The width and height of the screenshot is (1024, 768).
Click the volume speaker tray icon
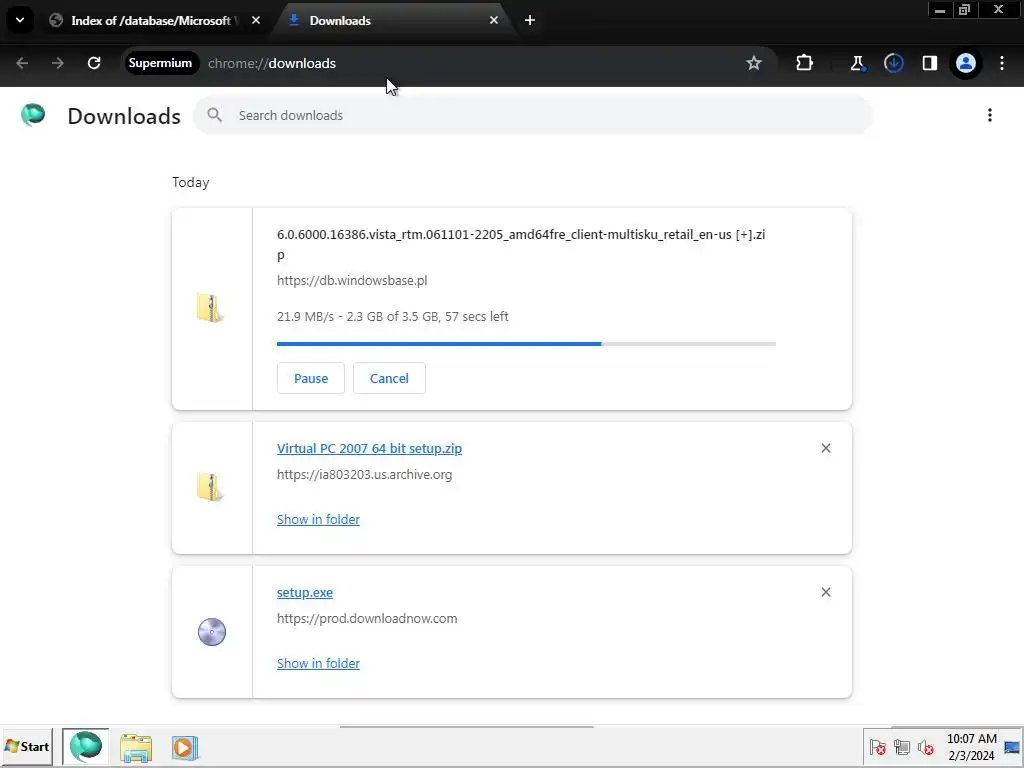[925, 747]
